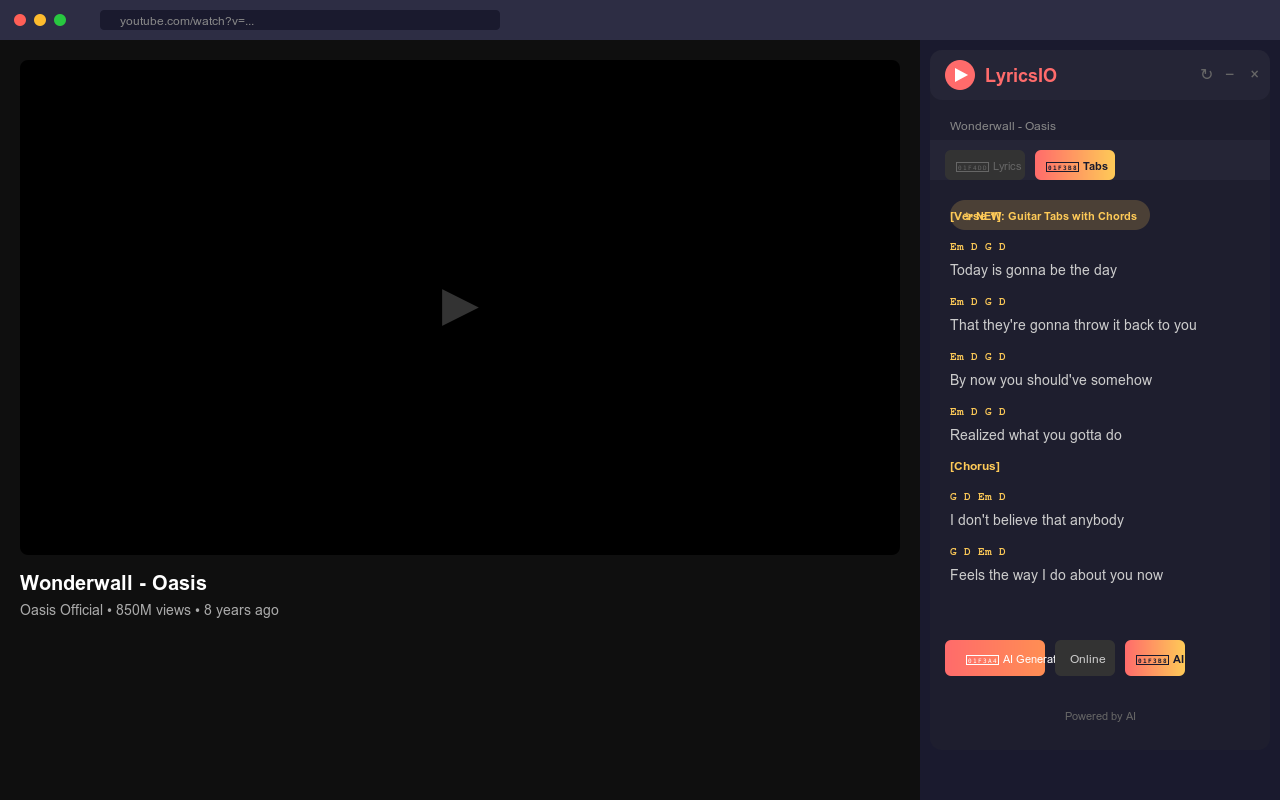
Task: Click the lyric 'I don't believe that anybody'
Action: click(x=1037, y=520)
